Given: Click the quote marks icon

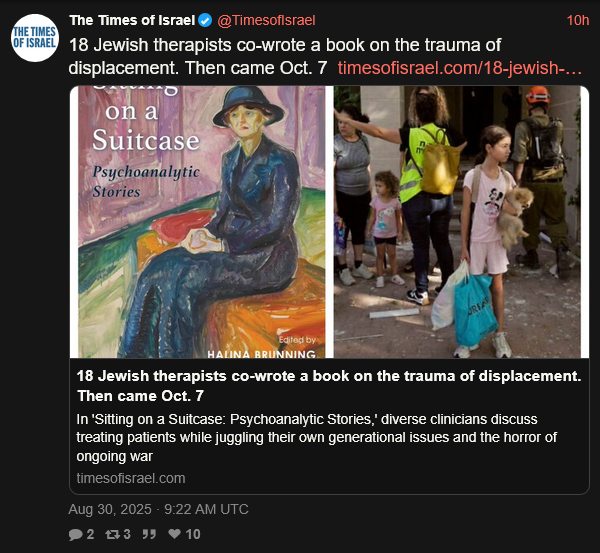Looking at the screenshot, I should tap(149, 534).
